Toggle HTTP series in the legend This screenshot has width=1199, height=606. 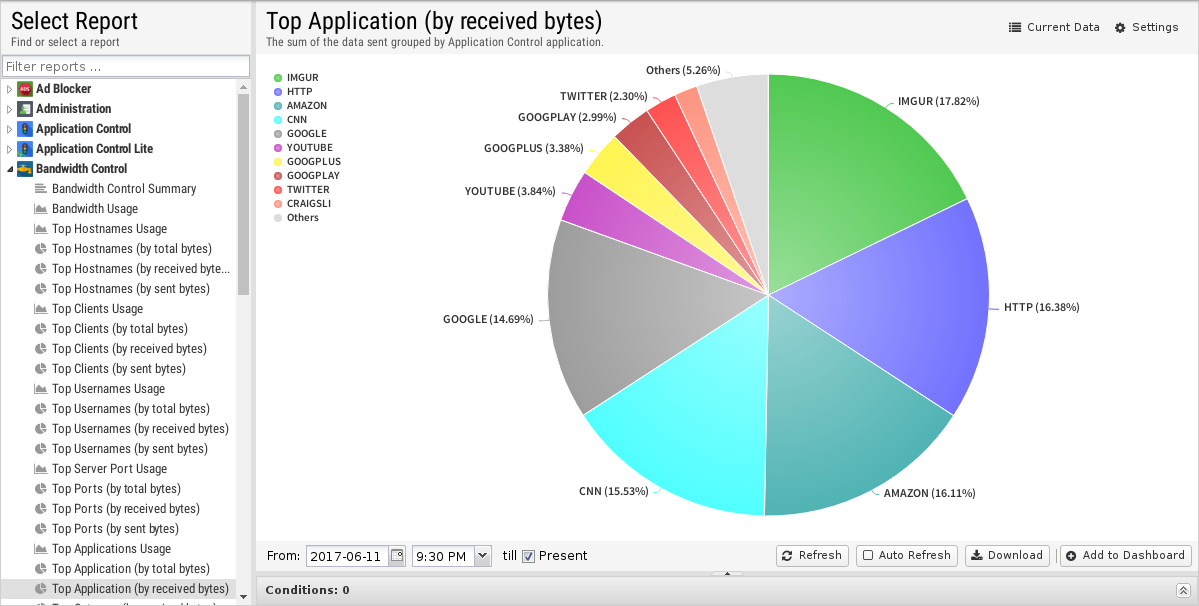coord(293,92)
